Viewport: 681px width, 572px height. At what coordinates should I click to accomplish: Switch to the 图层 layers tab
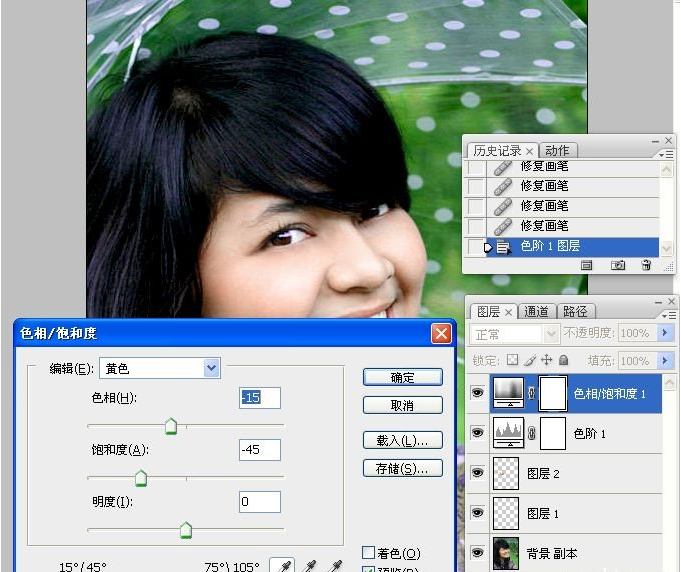click(488, 312)
